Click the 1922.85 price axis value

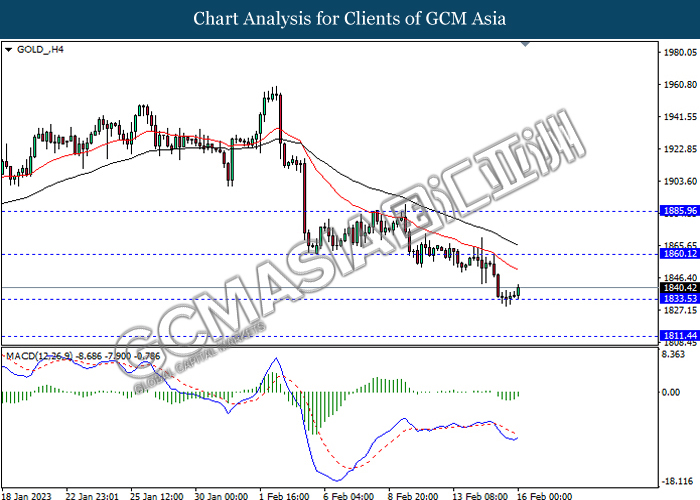coord(680,149)
